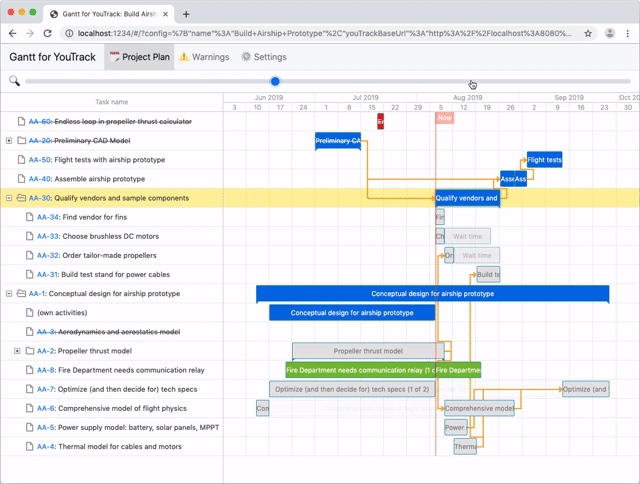The width and height of the screenshot is (640, 484).
Task: Open issue link AA-8
Action: point(46,370)
